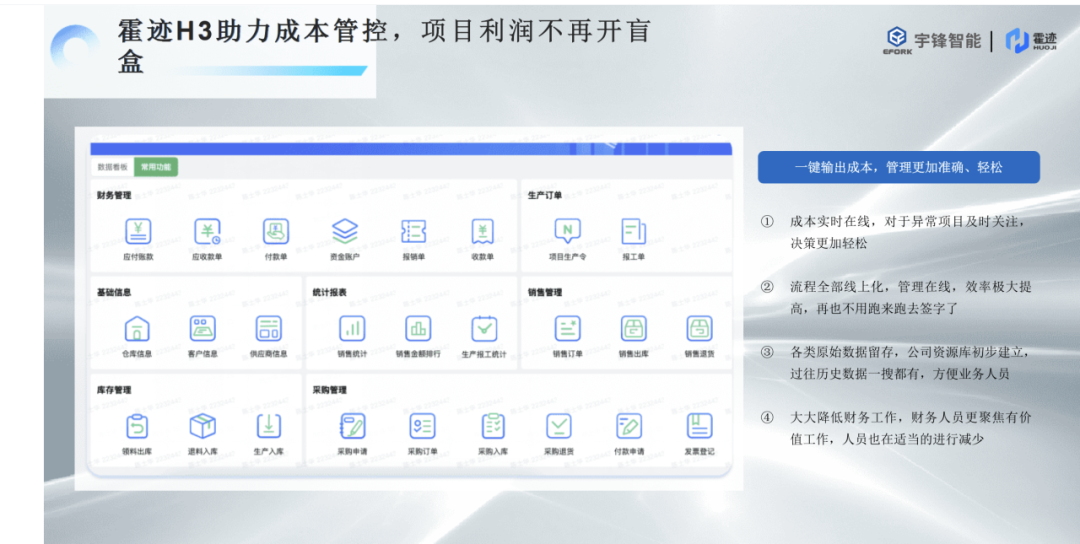This screenshot has height=544, width=1080.
Task: Open the 采购入库 checklist icon
Action: (x=492, y=426)
